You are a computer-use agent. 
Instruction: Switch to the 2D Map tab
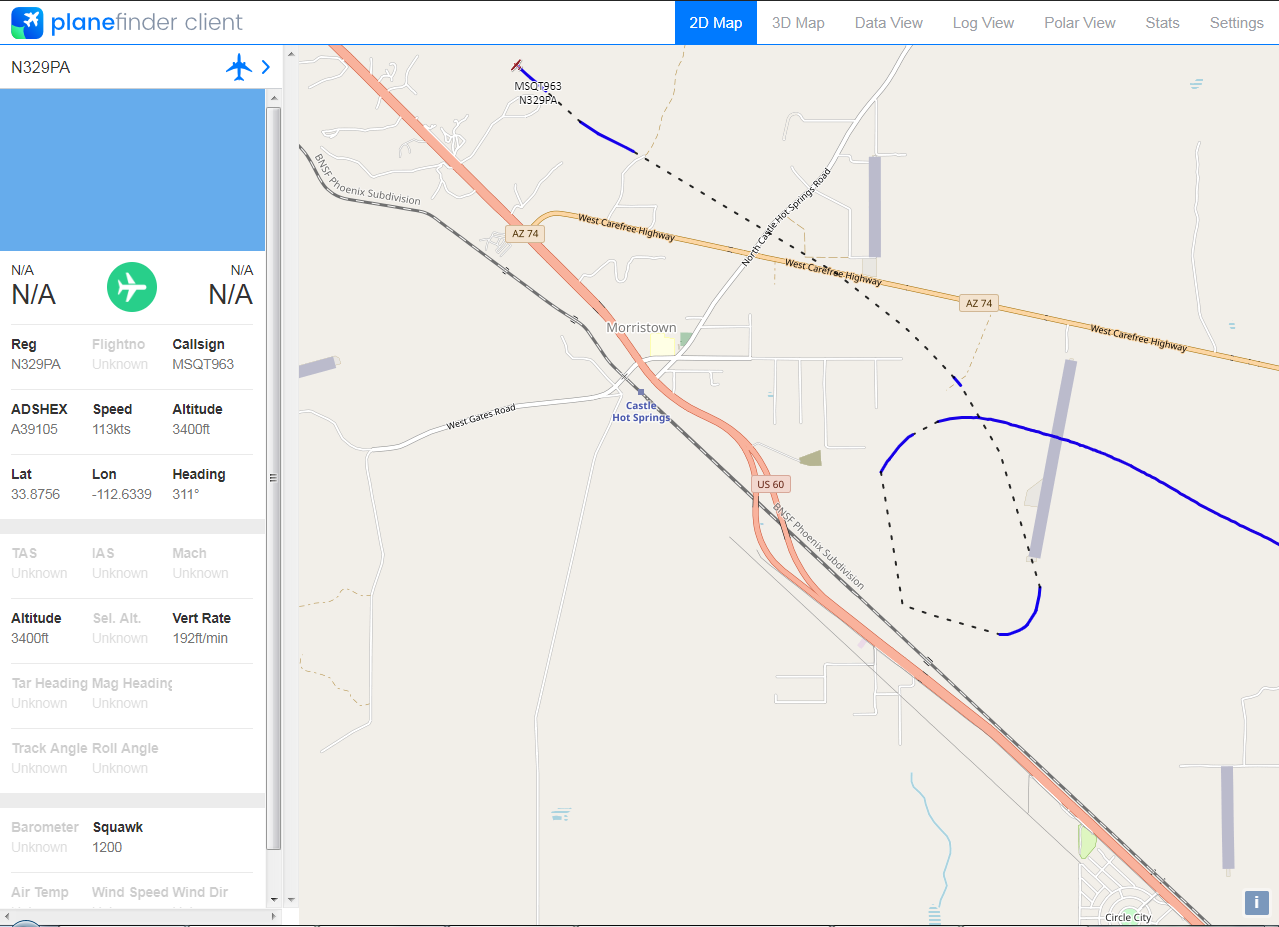tap(716, 23)
